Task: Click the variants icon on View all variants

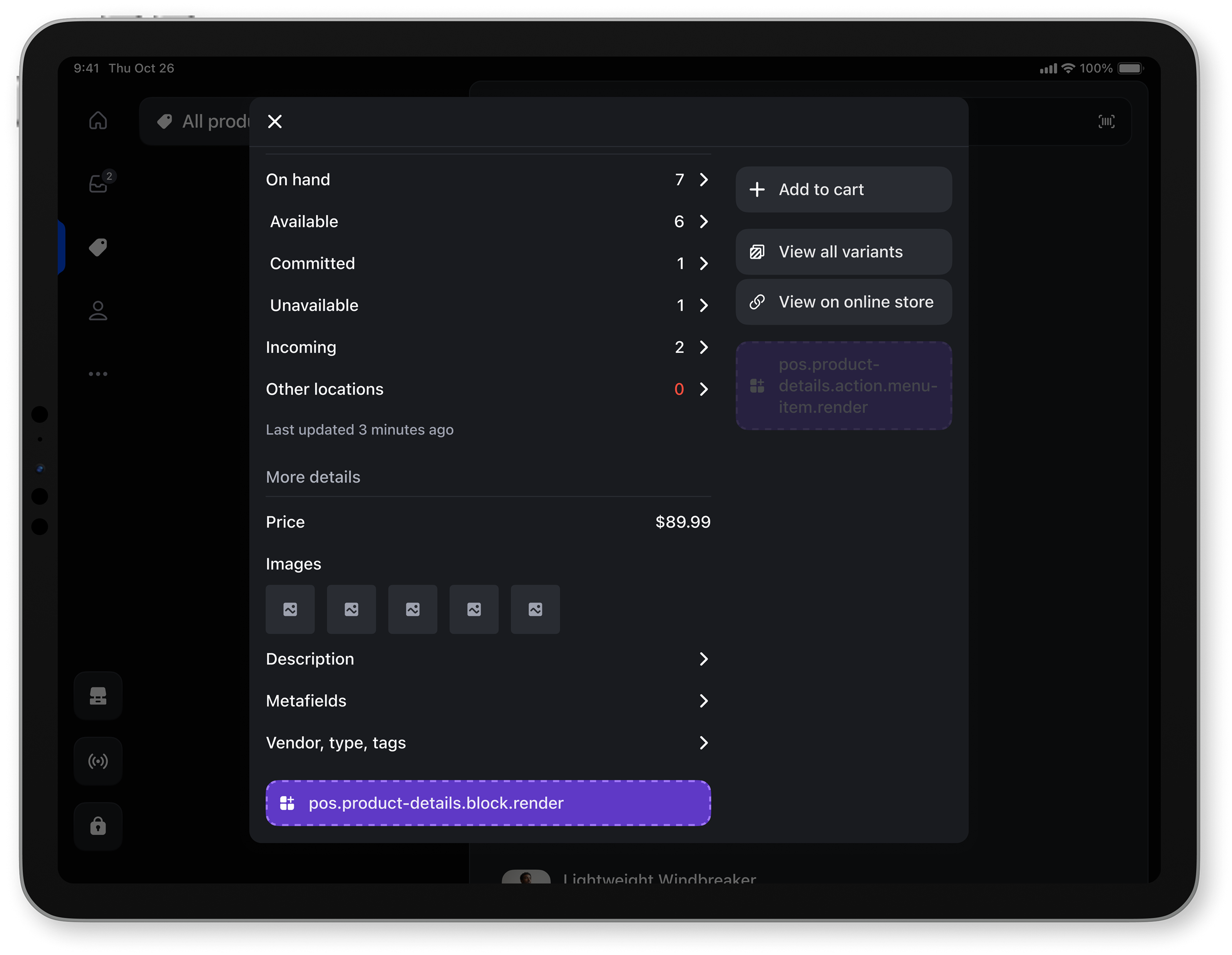Action: tap(757, 251)
